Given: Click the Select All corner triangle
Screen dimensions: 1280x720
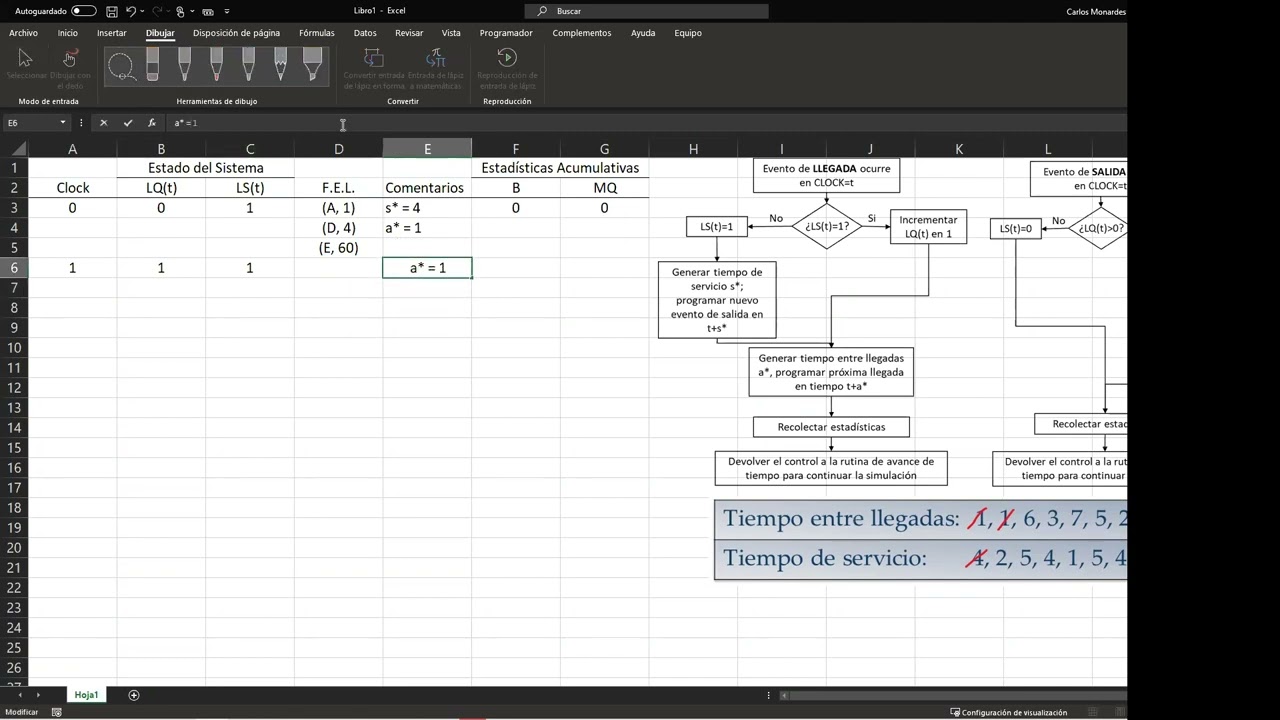Looking at the screenshot, I should [x=19, y=149].
